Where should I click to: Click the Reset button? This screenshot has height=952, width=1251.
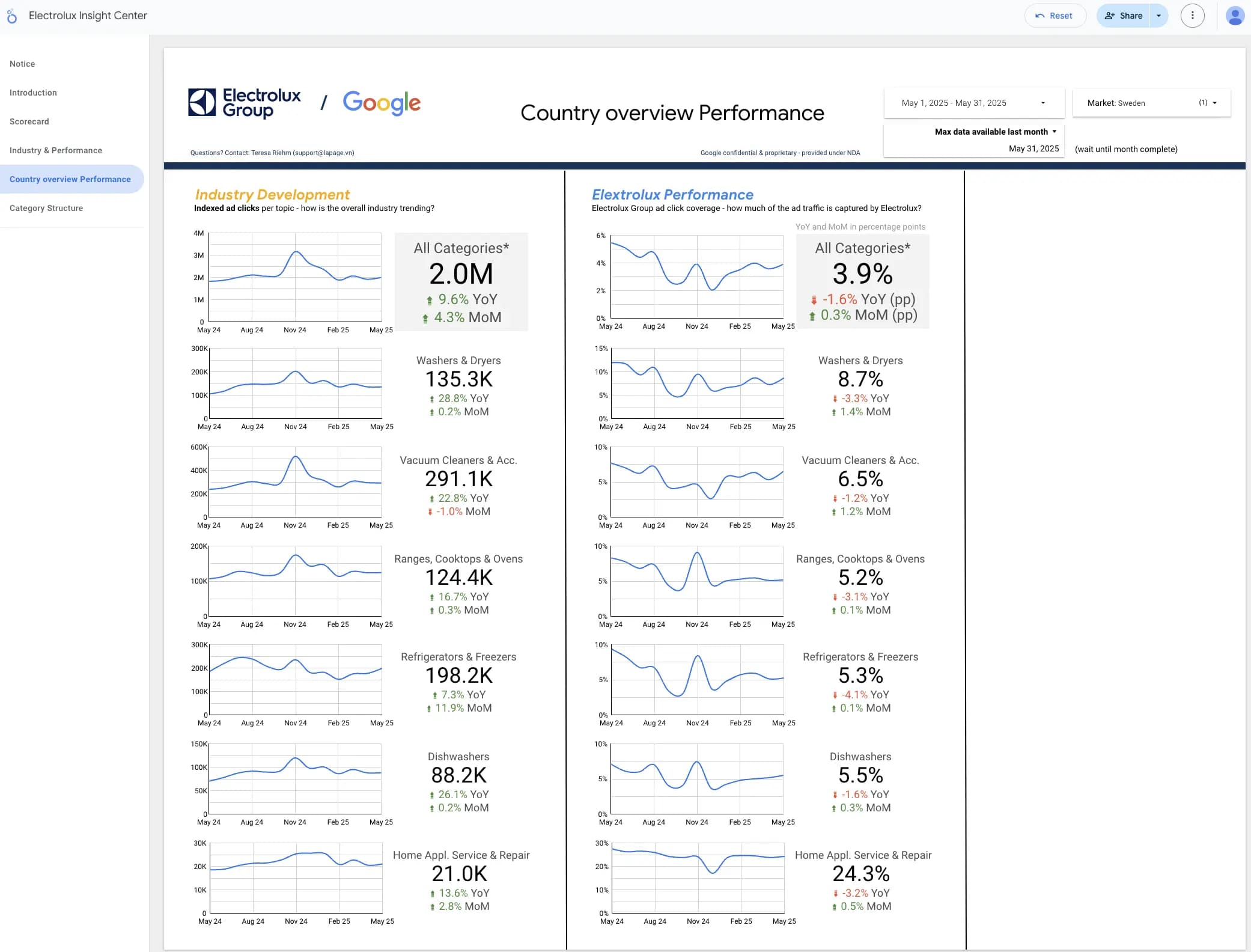coord(1055,16)
